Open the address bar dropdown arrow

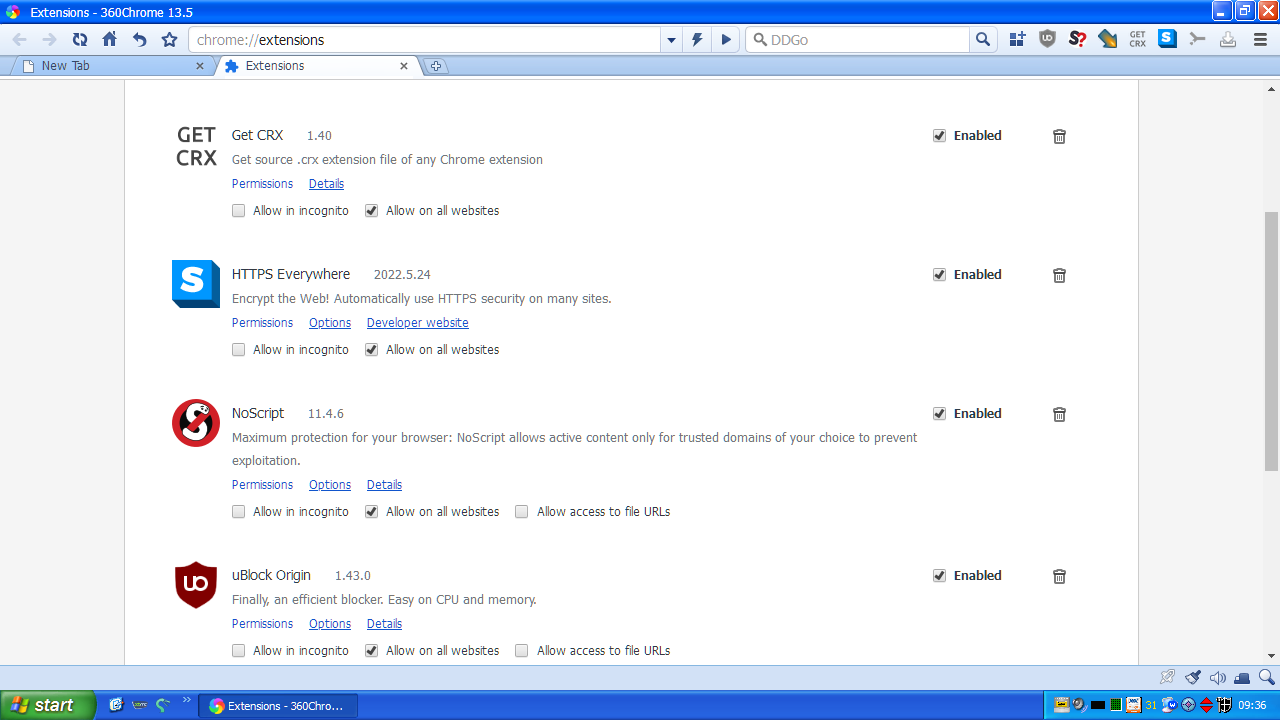pos(671,39)
